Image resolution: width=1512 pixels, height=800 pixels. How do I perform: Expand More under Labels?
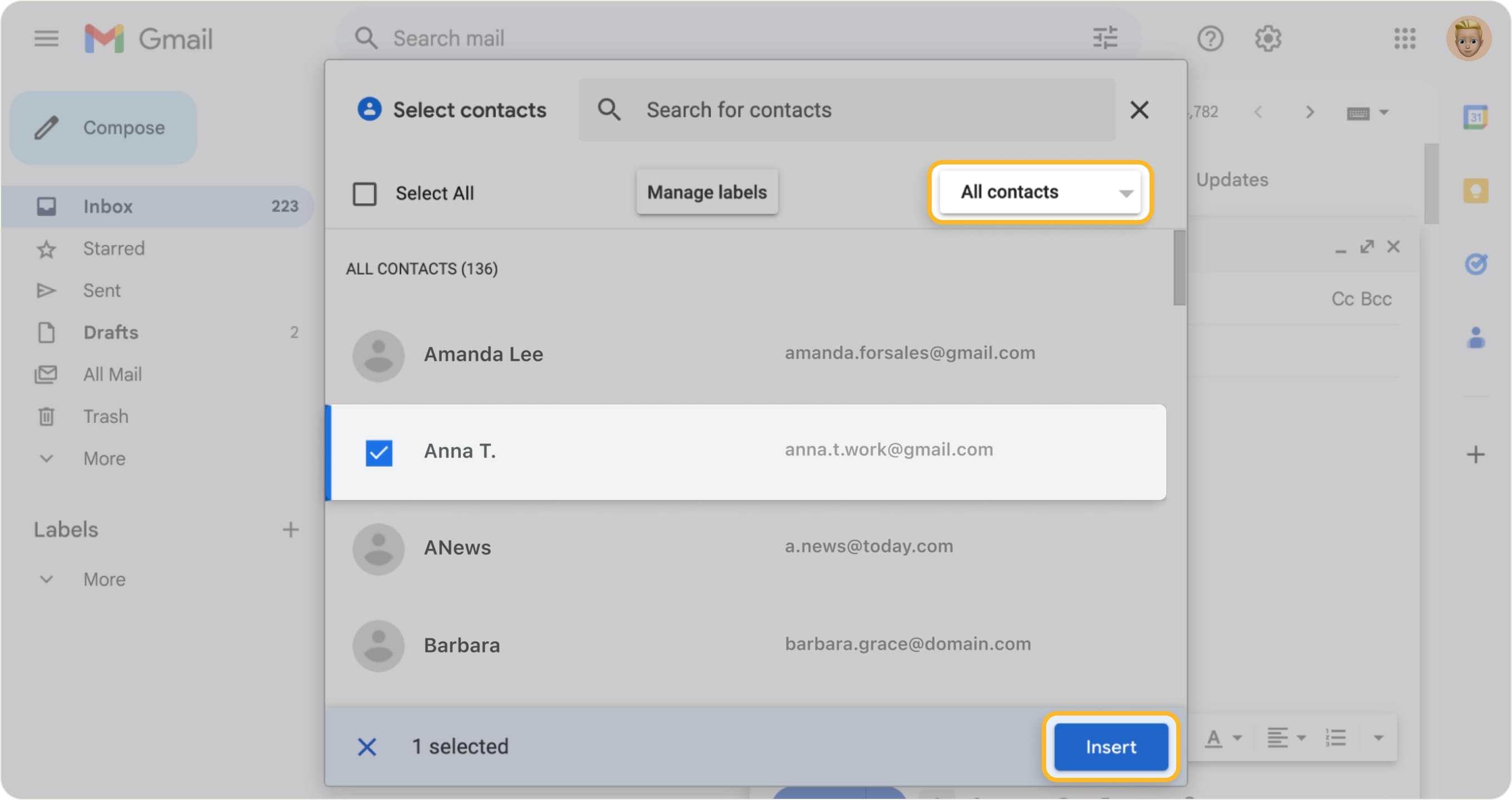(x=105, y=579)
